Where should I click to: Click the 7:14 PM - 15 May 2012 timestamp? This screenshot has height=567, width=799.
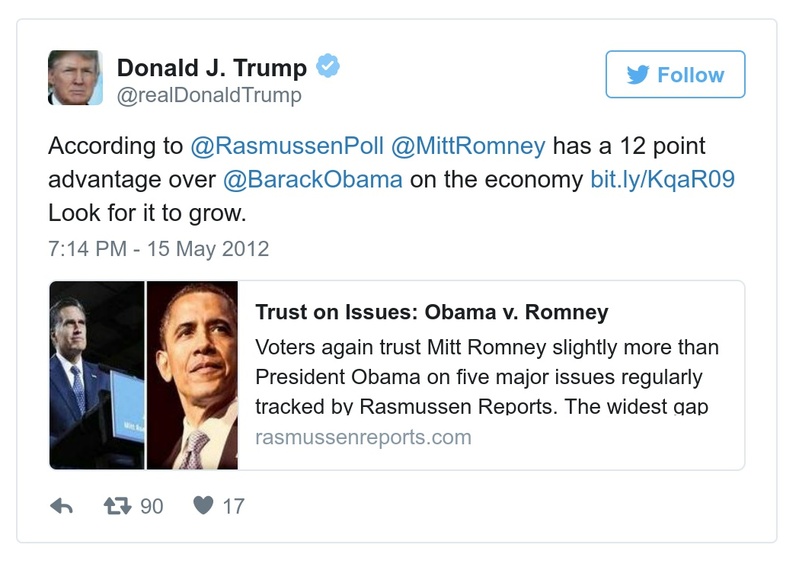[159, 248]
